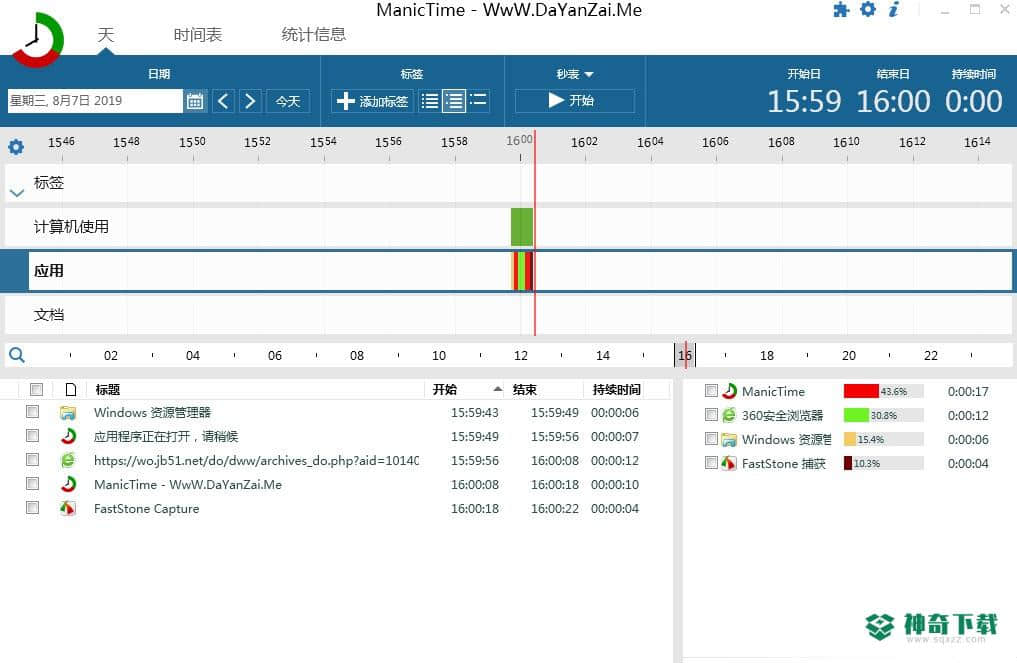Image resolution: width=1017 pixels, height=663 pixels.
Task: Select the third tag list view icon
Action: coord(478,100)
